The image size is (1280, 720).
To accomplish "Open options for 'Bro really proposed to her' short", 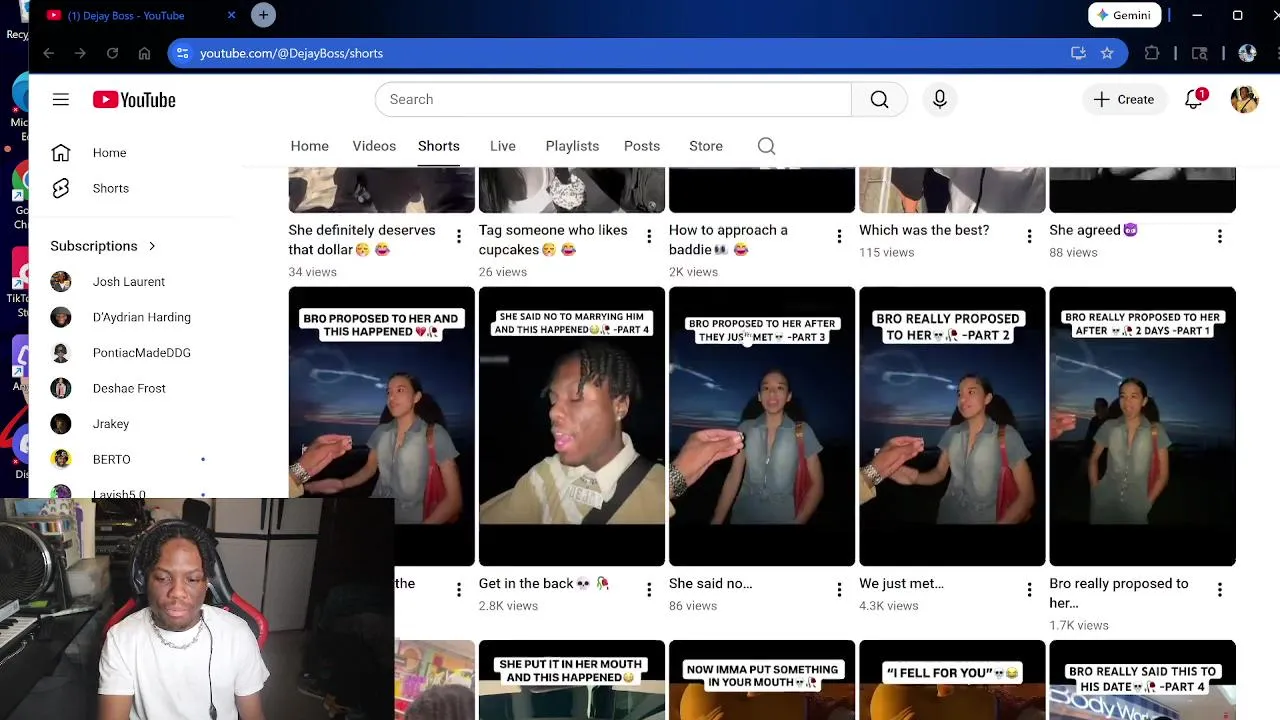I will click(x=1219, y=590).
